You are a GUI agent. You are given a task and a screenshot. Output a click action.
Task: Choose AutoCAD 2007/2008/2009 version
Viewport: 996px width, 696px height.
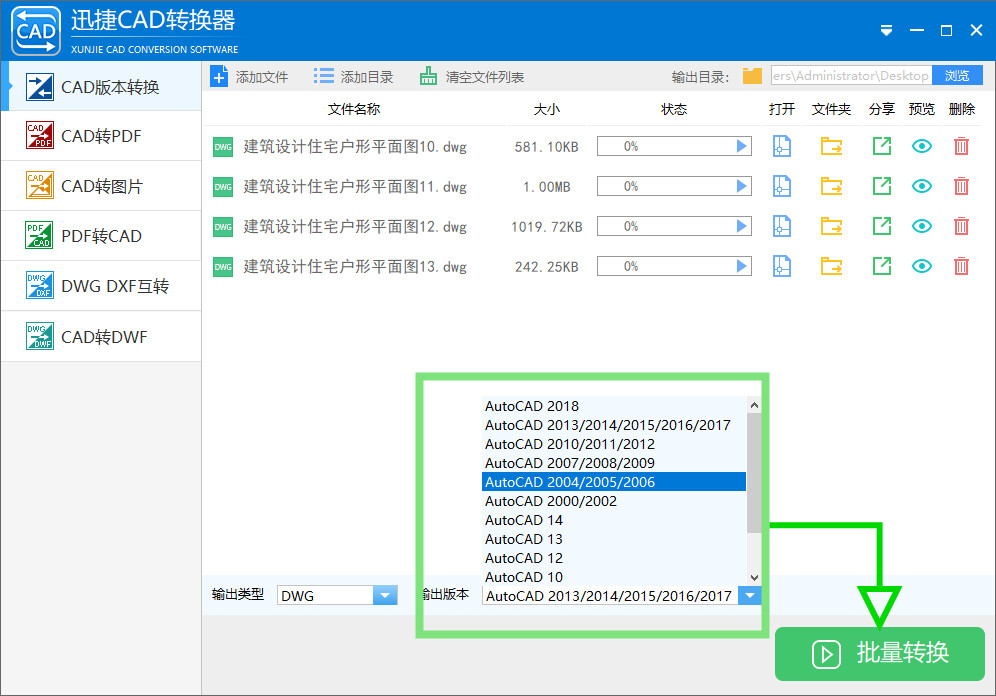[x=614, y=463]
